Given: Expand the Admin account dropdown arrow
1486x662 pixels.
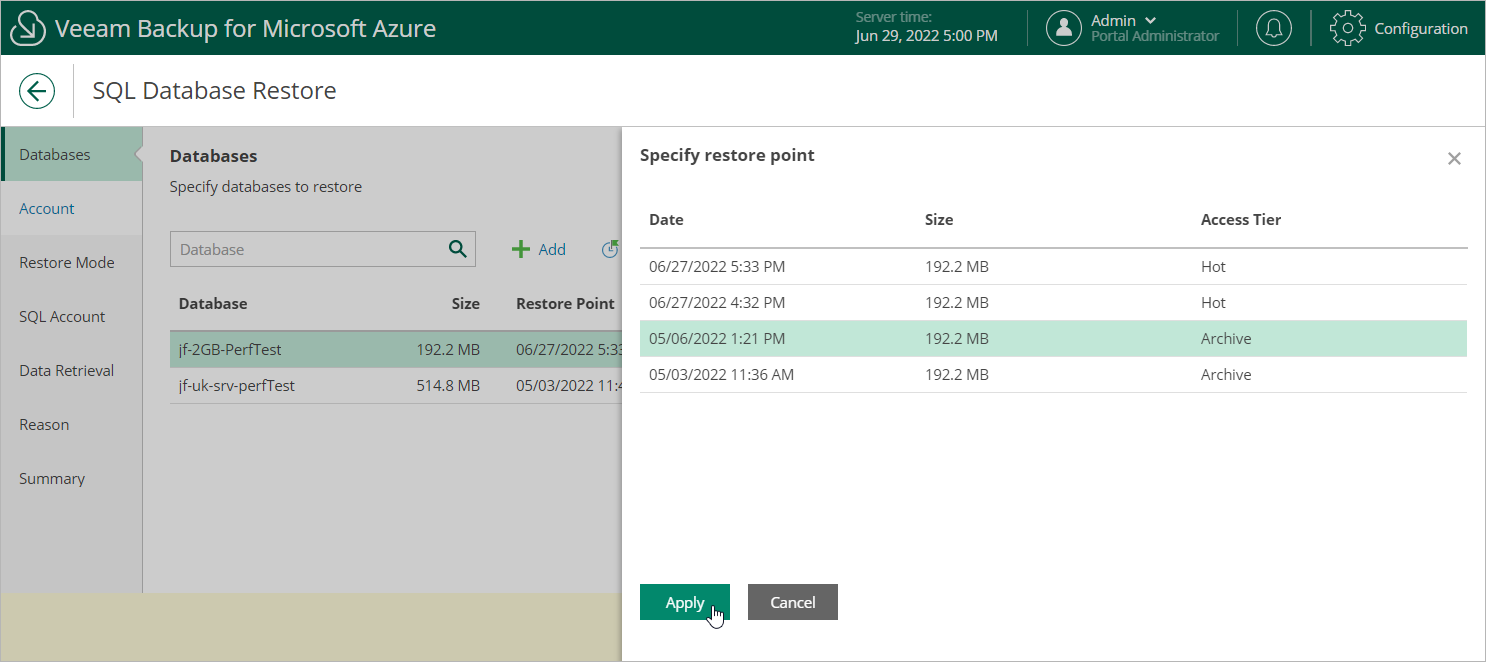Looking at the screenshot, I should tap(1151, 20).
